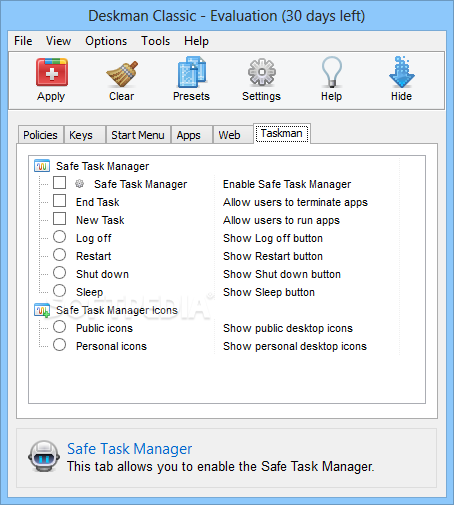Image resolution: width=454 pixels, height=505 pixels.
Task: Click the Shut down row label
Action: 102,274
